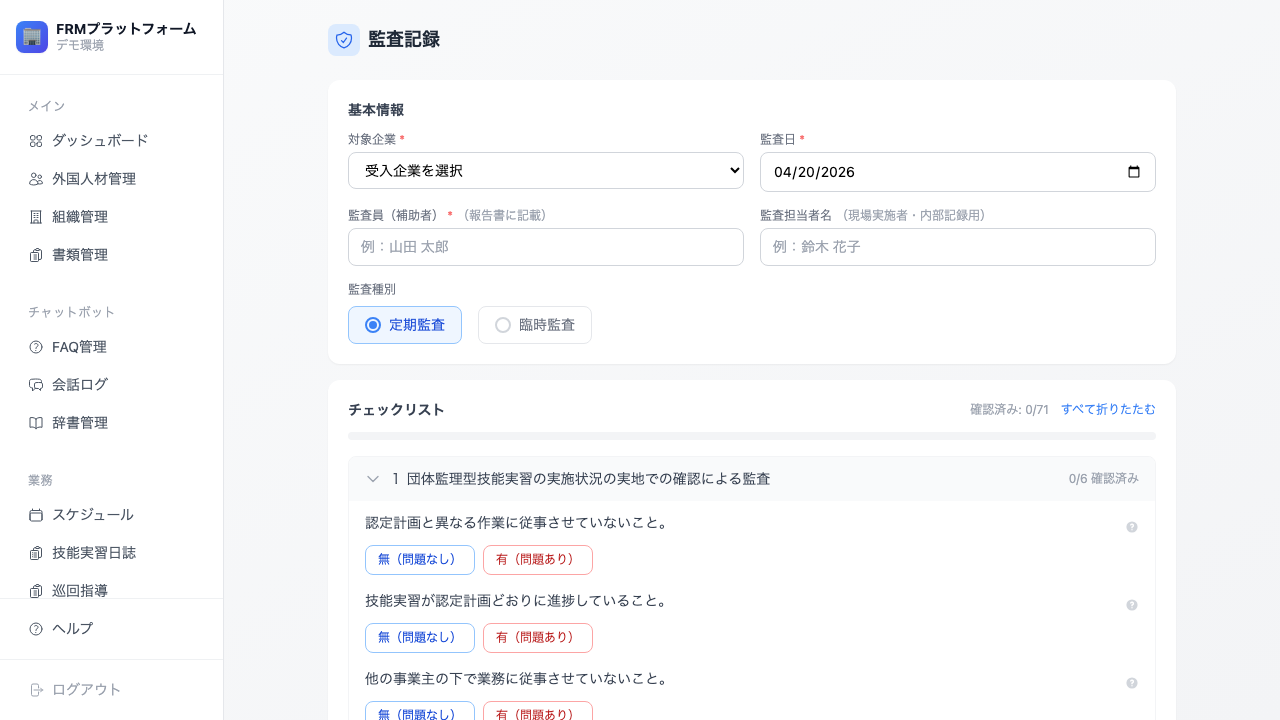This screenshot has width=1280, height=720.
Task: Click the チェックリスト heading
Action: pos(396,410)
